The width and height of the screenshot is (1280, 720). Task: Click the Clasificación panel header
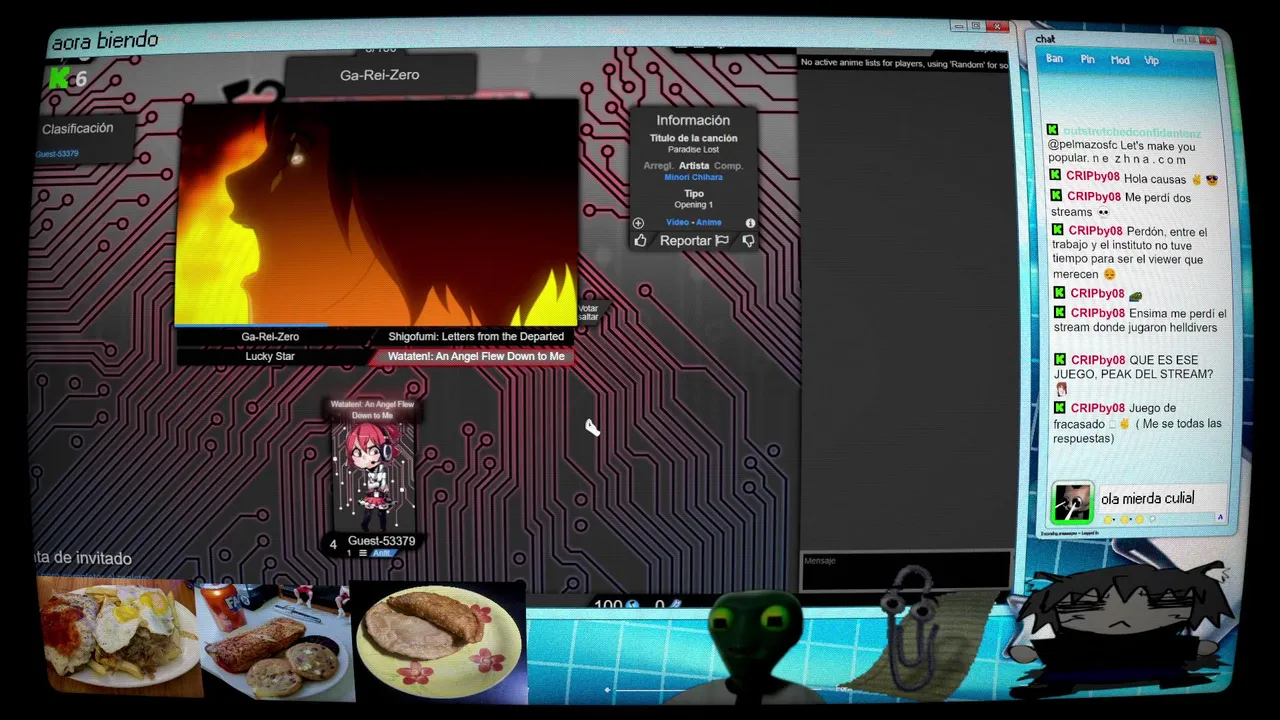(x=78, y=129)
